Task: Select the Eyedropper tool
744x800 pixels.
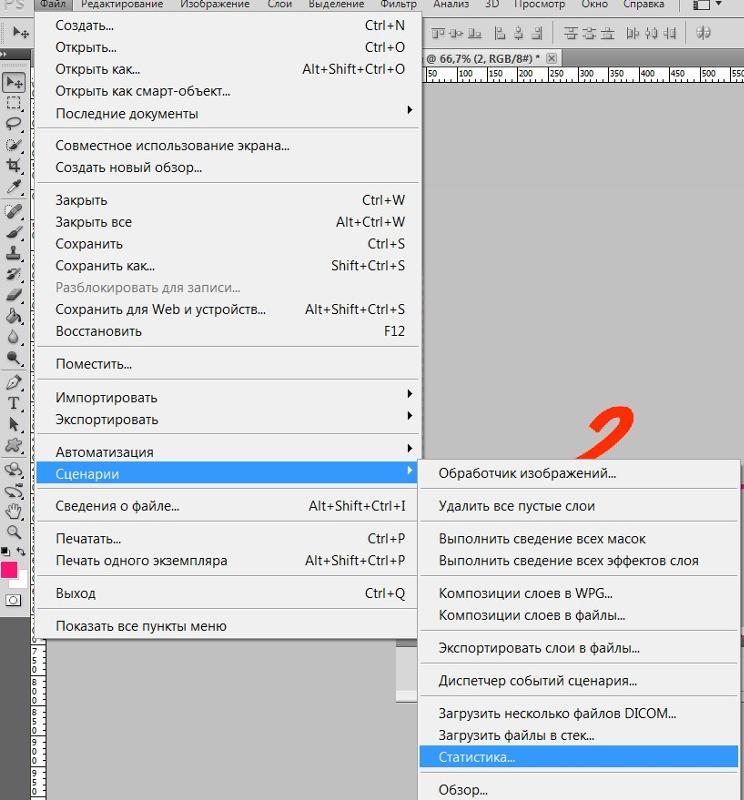Action: (x=14, y=187)
